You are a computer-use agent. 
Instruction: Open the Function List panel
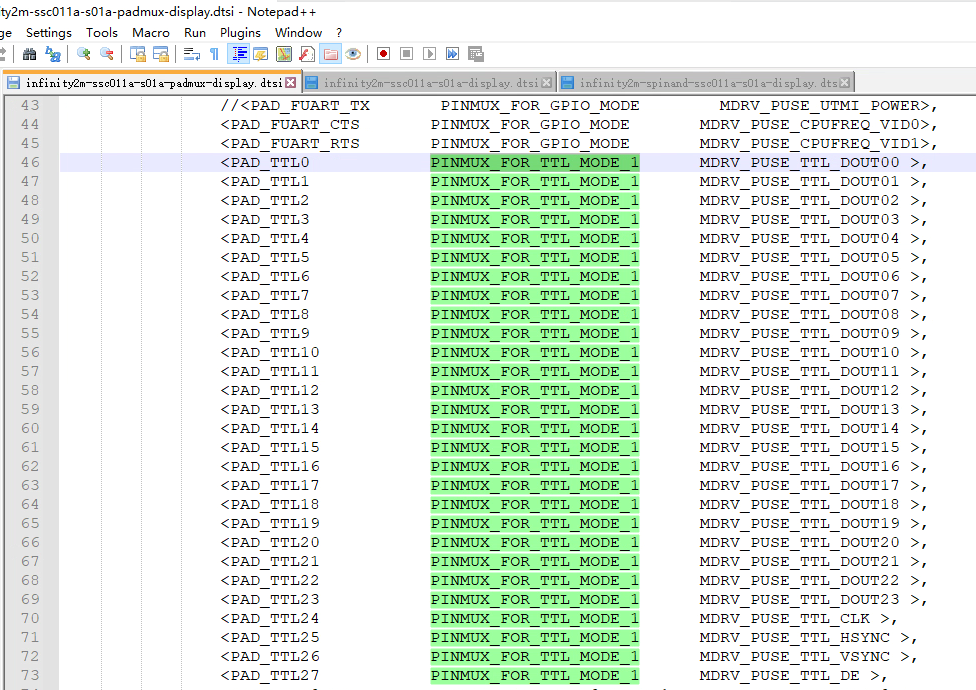coord(307,54)
